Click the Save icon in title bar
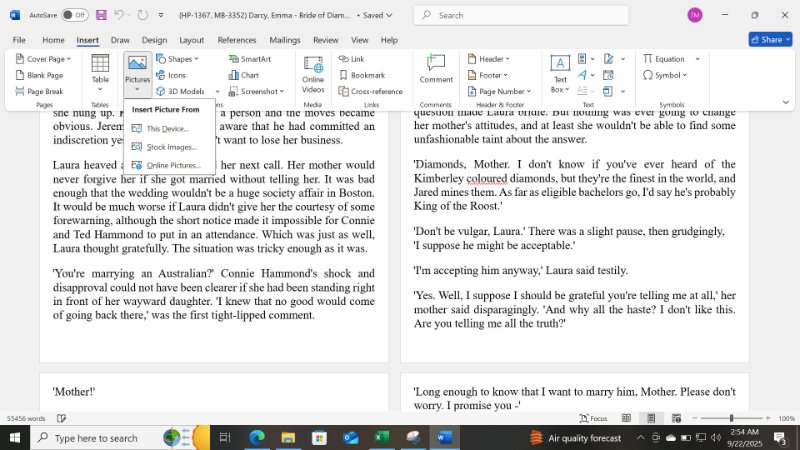 pyautogui.click(x=100, y=15)
